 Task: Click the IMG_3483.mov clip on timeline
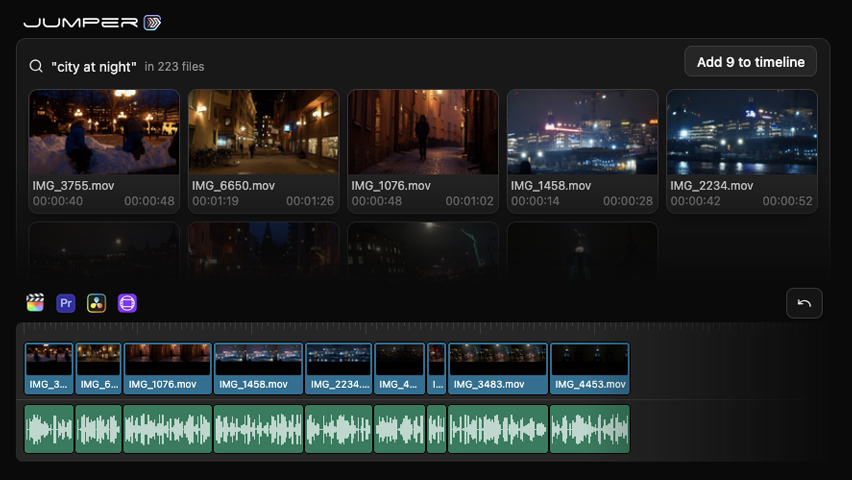point(498,368)
